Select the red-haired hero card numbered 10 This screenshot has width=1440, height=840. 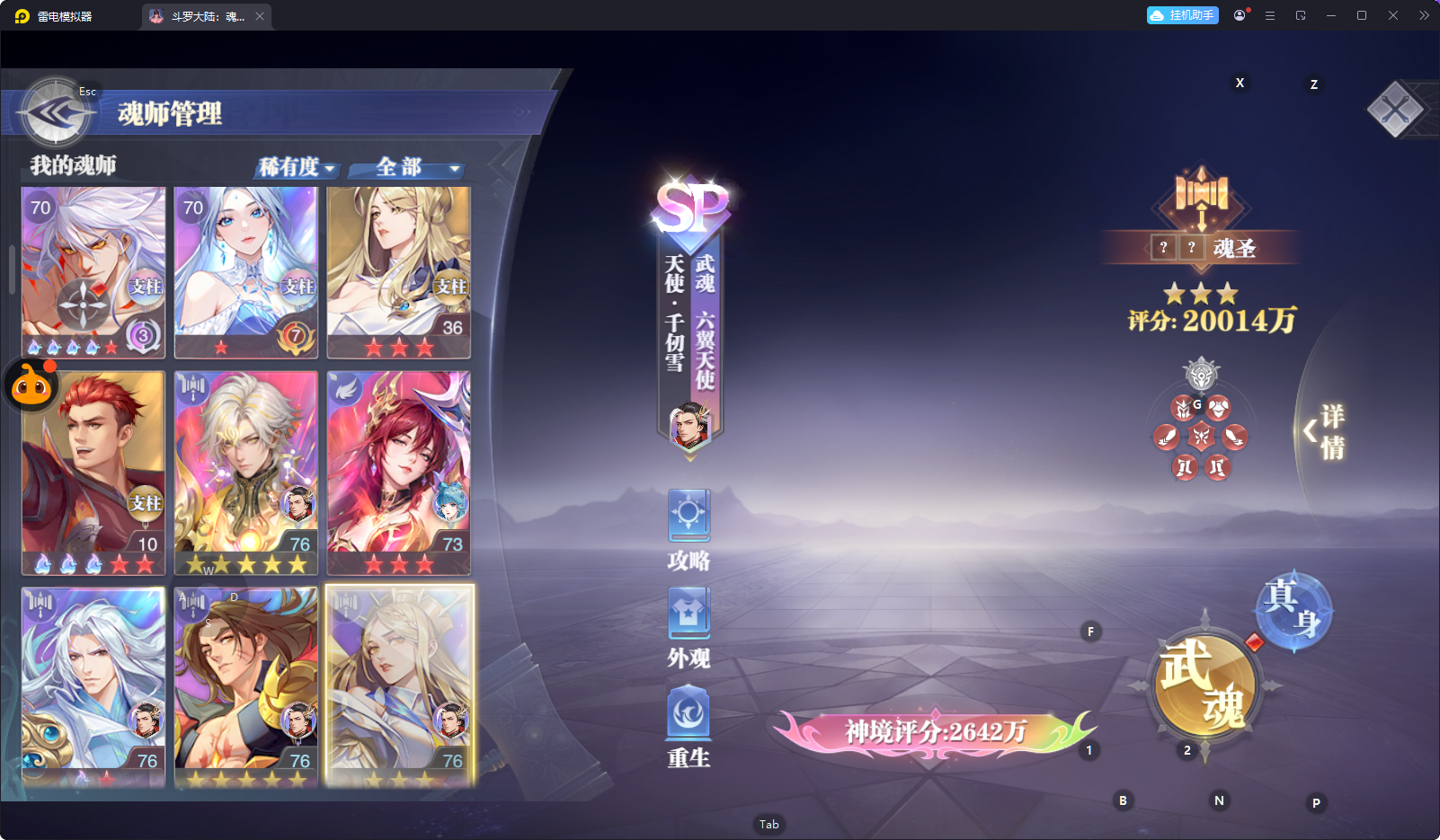(x=93, y=473)
